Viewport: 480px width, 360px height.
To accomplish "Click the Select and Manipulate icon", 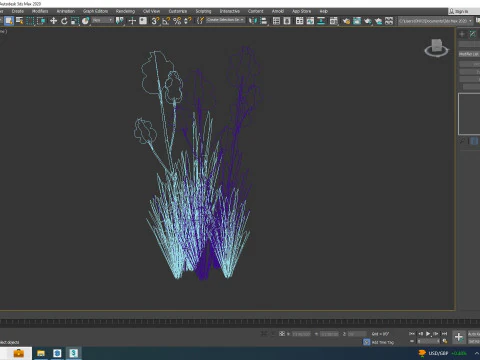I will click(132, 21).
